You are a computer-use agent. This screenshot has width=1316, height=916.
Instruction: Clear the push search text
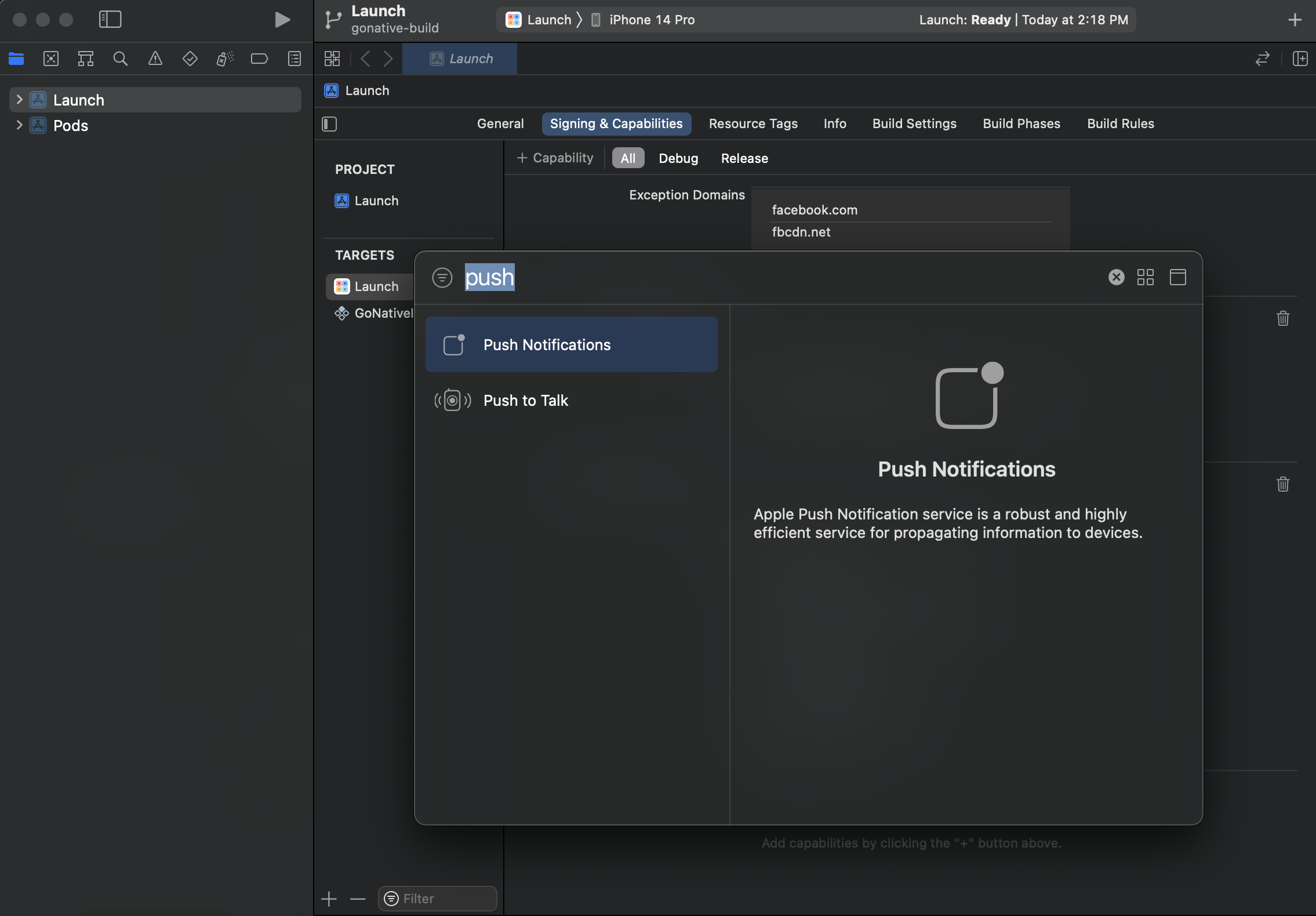point(1116,278)
